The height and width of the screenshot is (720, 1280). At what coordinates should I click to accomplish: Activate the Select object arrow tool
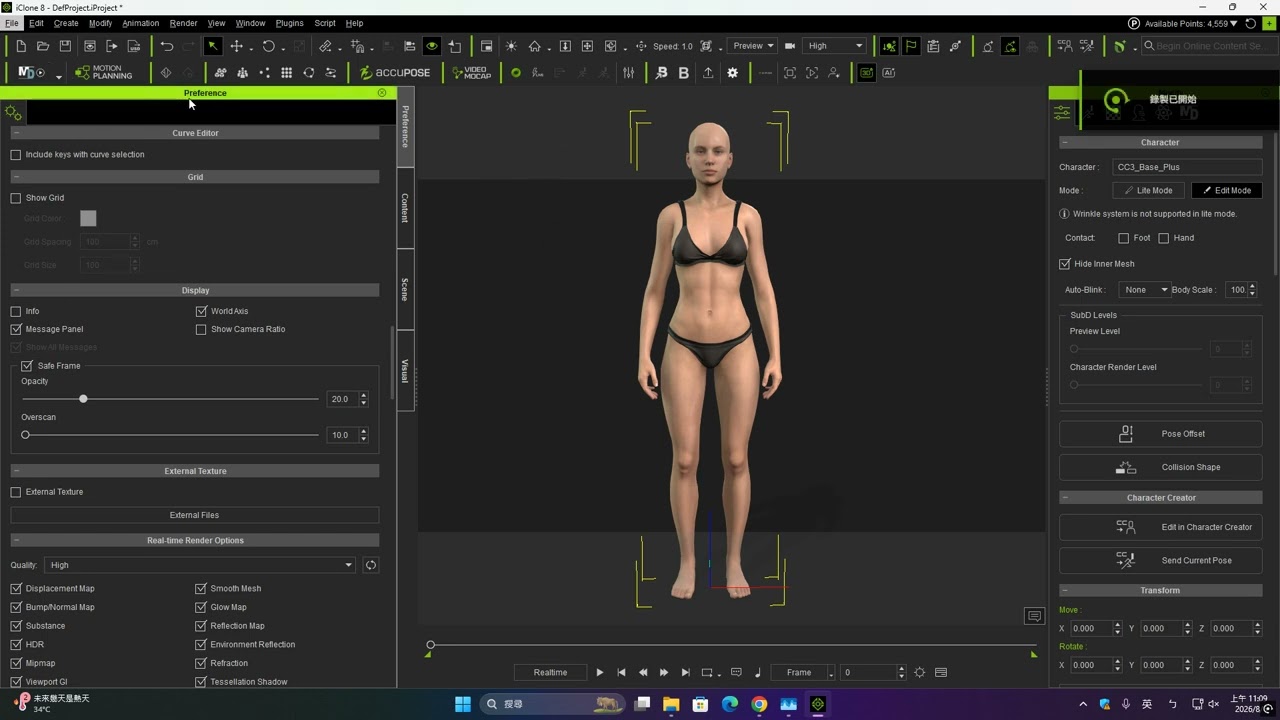pos(213,46)
